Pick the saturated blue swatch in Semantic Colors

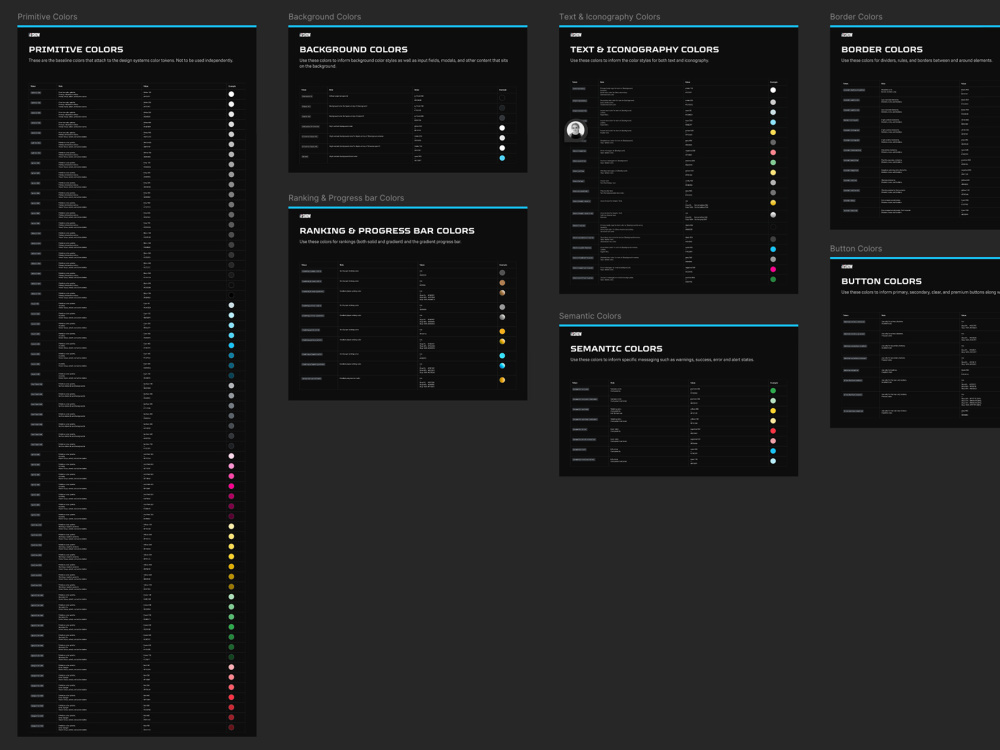coord(773,451)
